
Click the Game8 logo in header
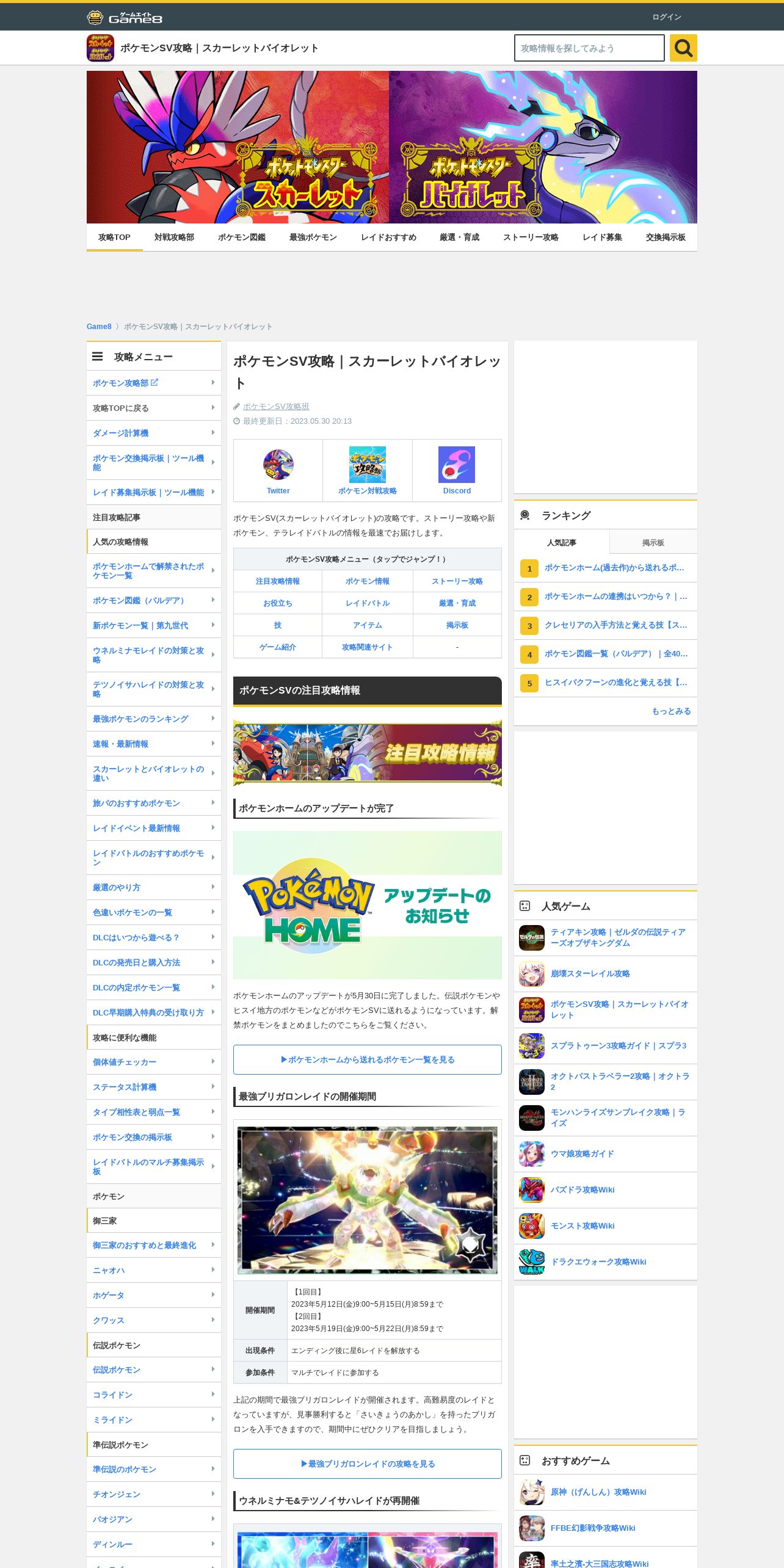pyautogui.click(x=125, y=17)
